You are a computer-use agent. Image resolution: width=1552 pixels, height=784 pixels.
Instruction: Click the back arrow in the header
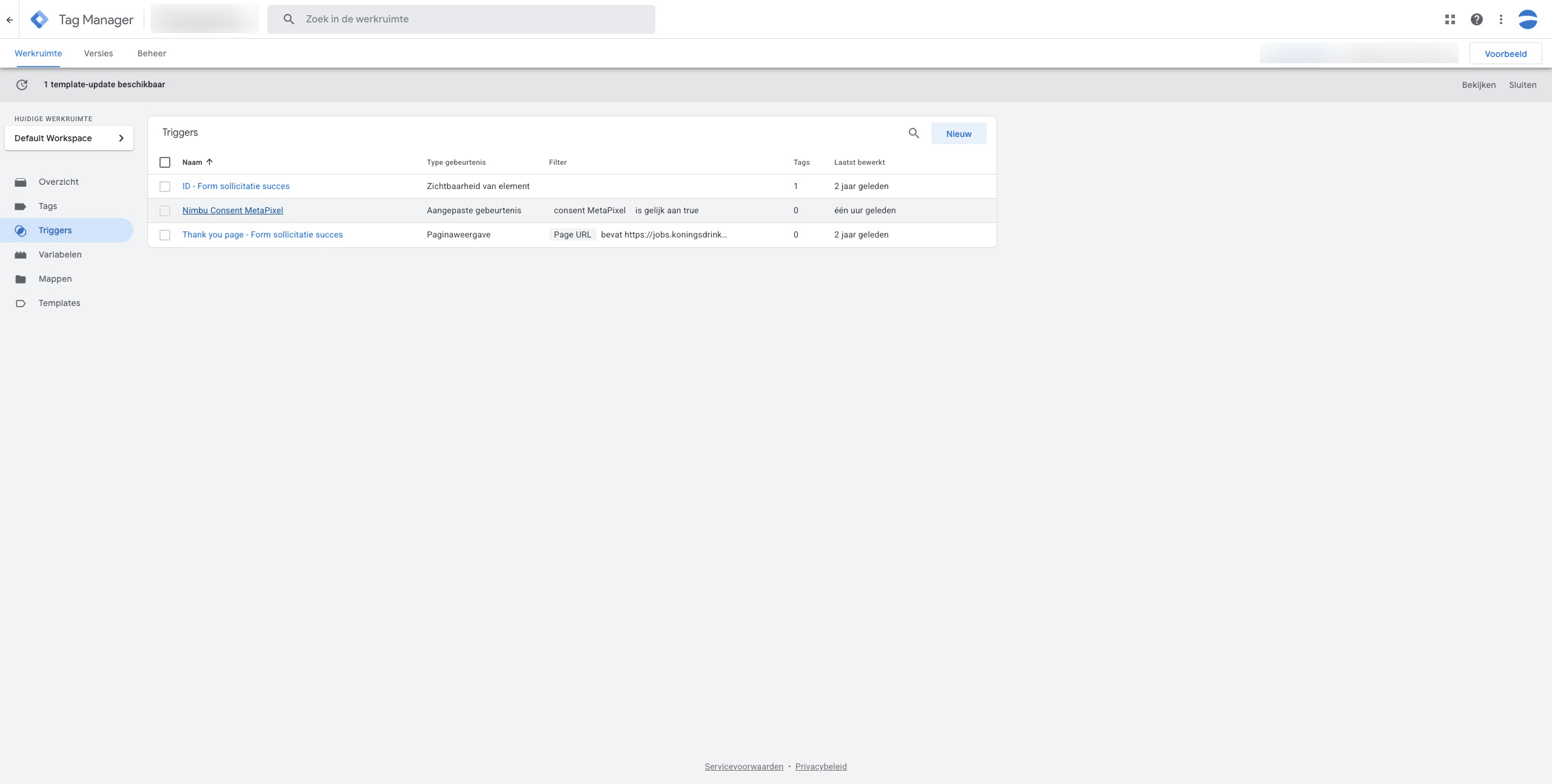pyautogui.click(x=10, y=19)
